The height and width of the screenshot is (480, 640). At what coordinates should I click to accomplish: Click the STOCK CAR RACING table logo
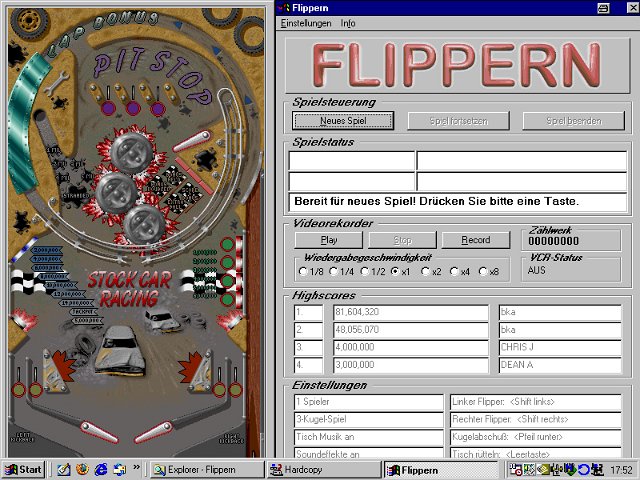click(x=129, y=289)
